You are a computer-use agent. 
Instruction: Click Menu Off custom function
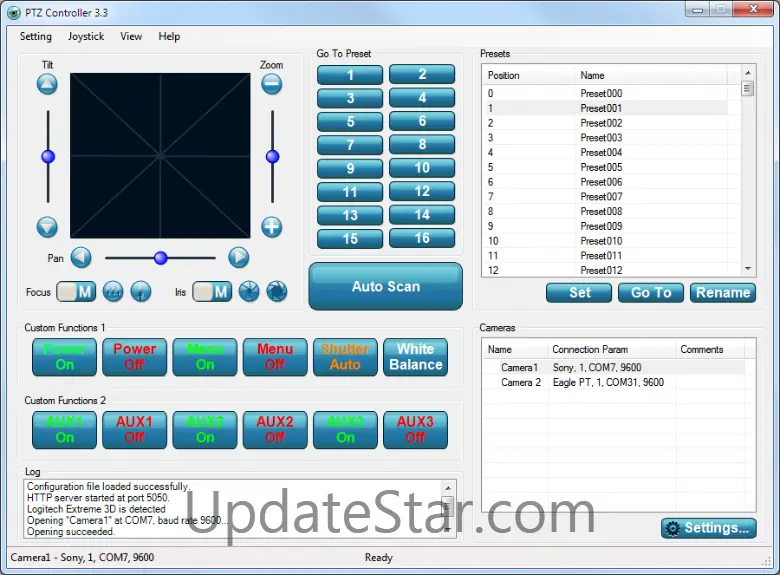(x=275, y=357)
